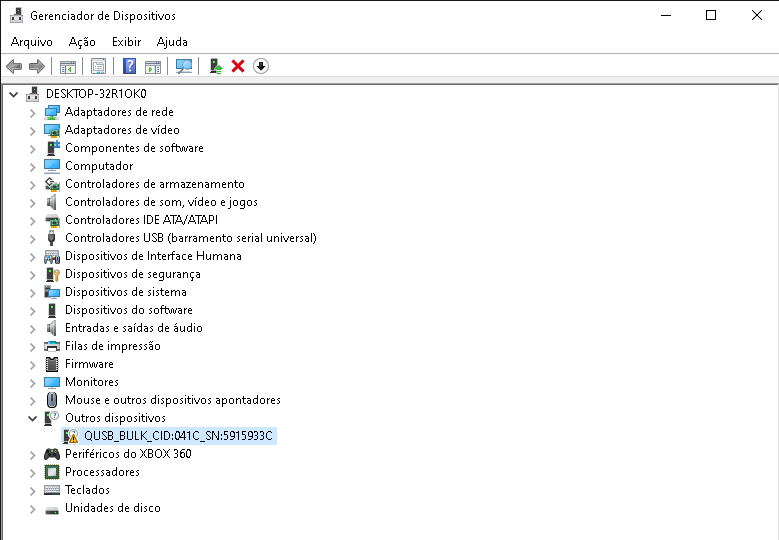Image resolution: width=779 pixels, height=540 pixels.
Task: Expand Dispositivos de sistema chevron
Action: coord(33,293)
